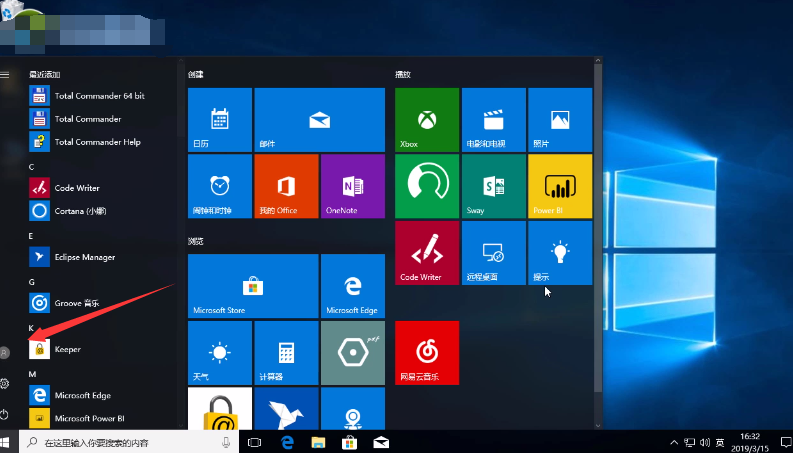
Task: Open the Photos (照片) tile
Action: pos(560,120)
